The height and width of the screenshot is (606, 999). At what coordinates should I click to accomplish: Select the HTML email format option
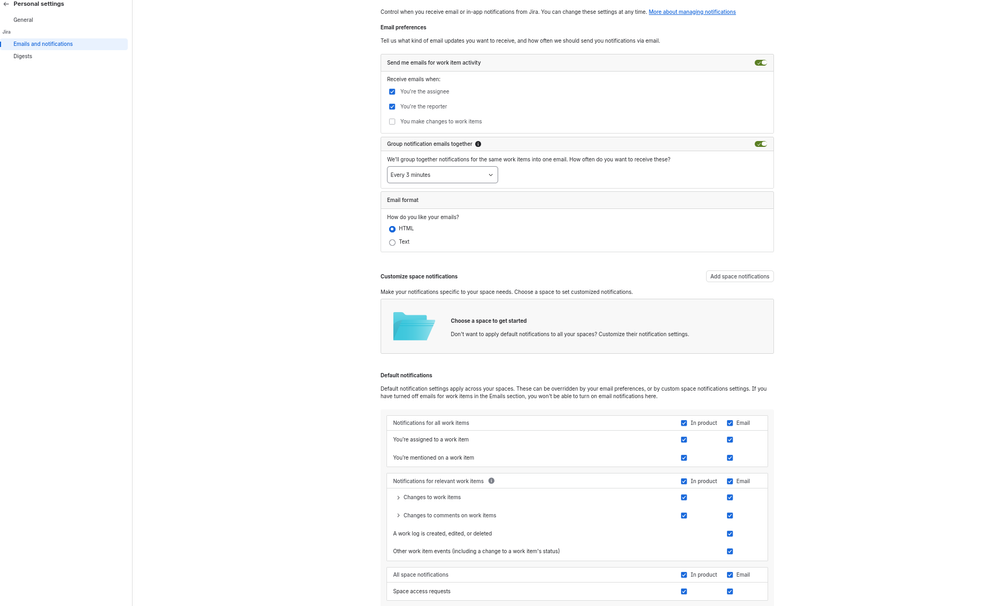tap(392, 229)
